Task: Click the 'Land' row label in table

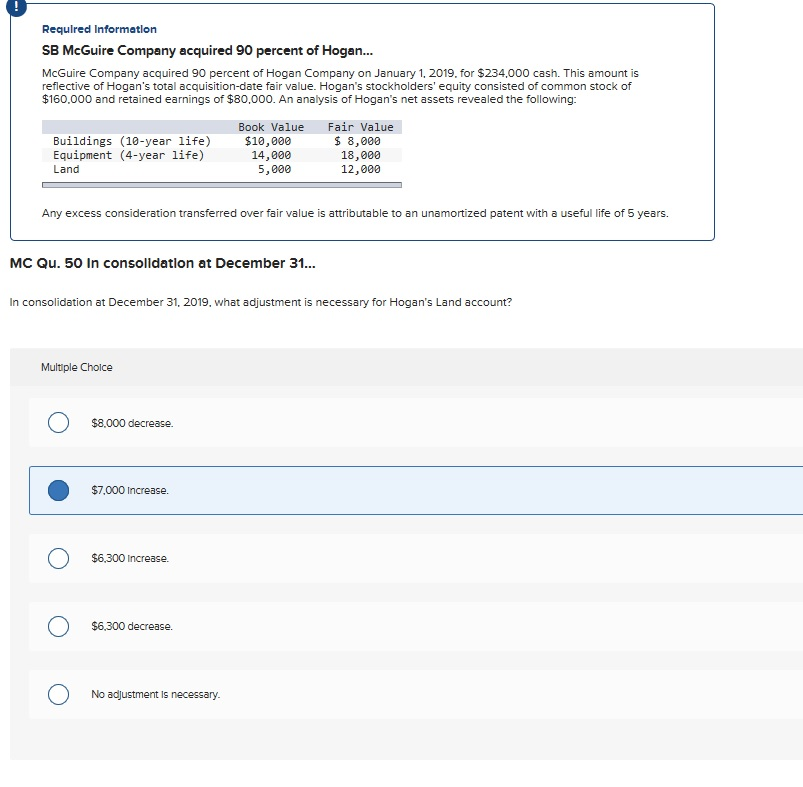Action: pyautogui.click(x=66, y=169)
